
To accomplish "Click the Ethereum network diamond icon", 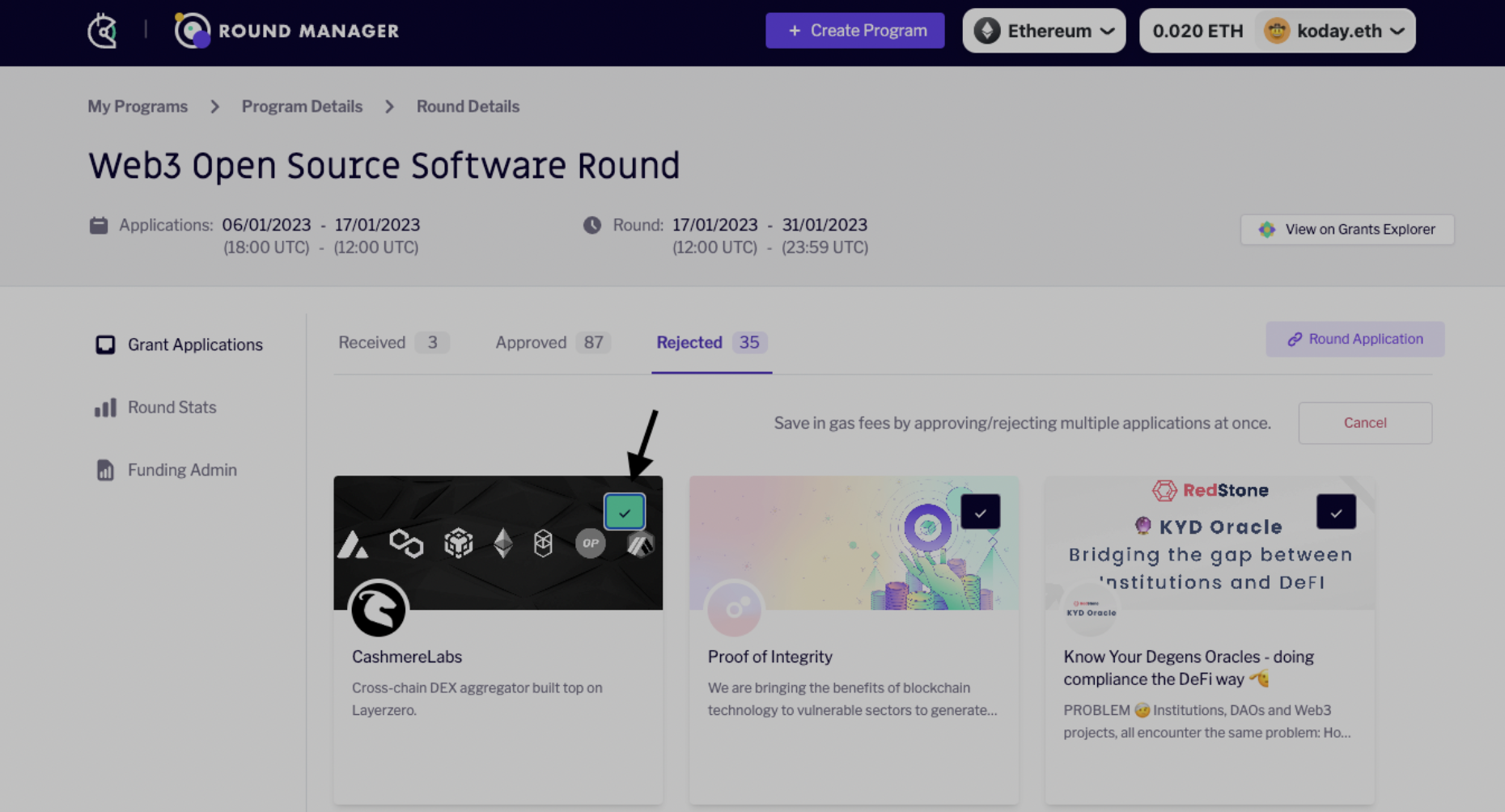I will coord(986,31).
